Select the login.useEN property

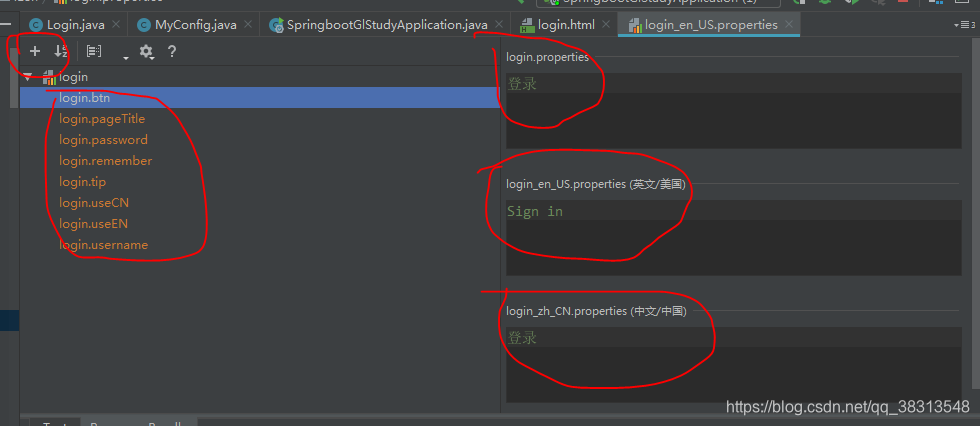[93, 224]
